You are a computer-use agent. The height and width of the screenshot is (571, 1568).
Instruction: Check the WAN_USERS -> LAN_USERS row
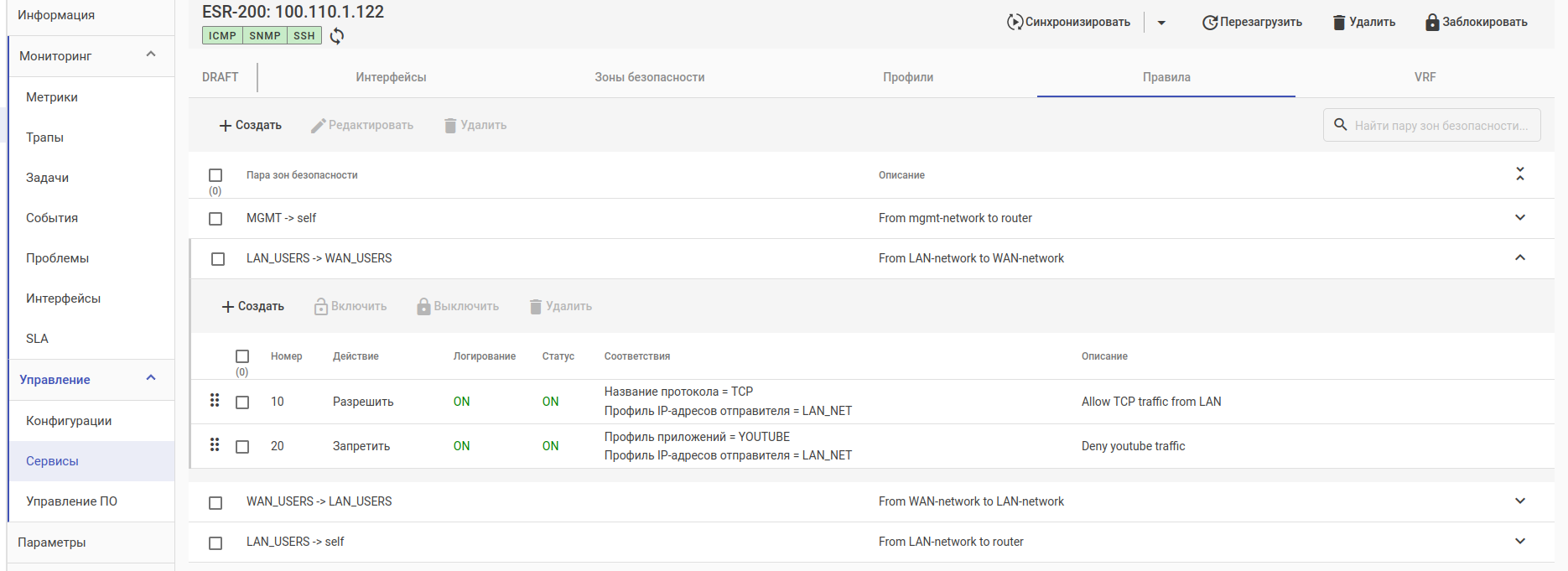coord(215,502)
